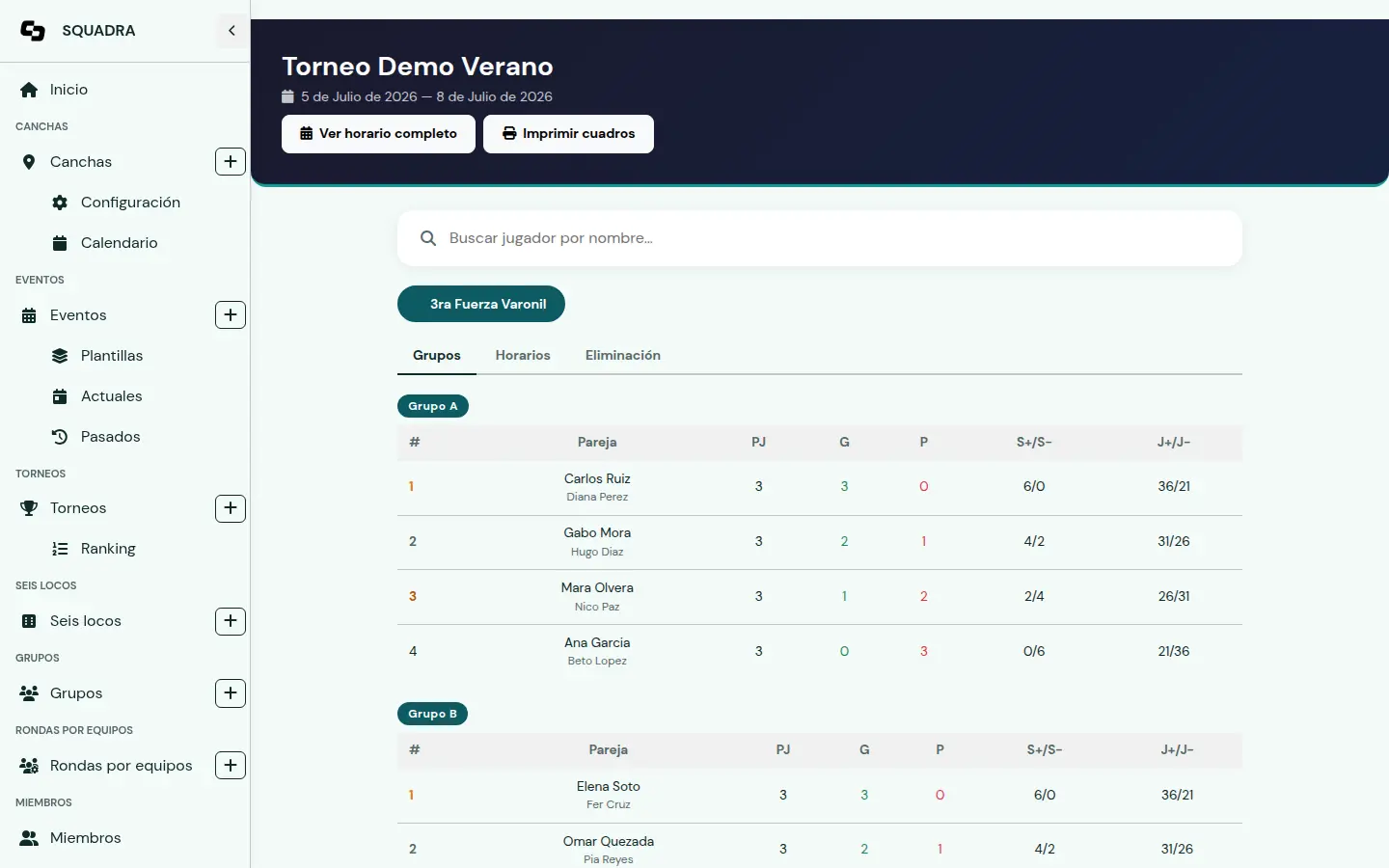Viewport: 1389px width, 868px height.
Task: Click Imprimir cuadros button
Action: (568, 134)
